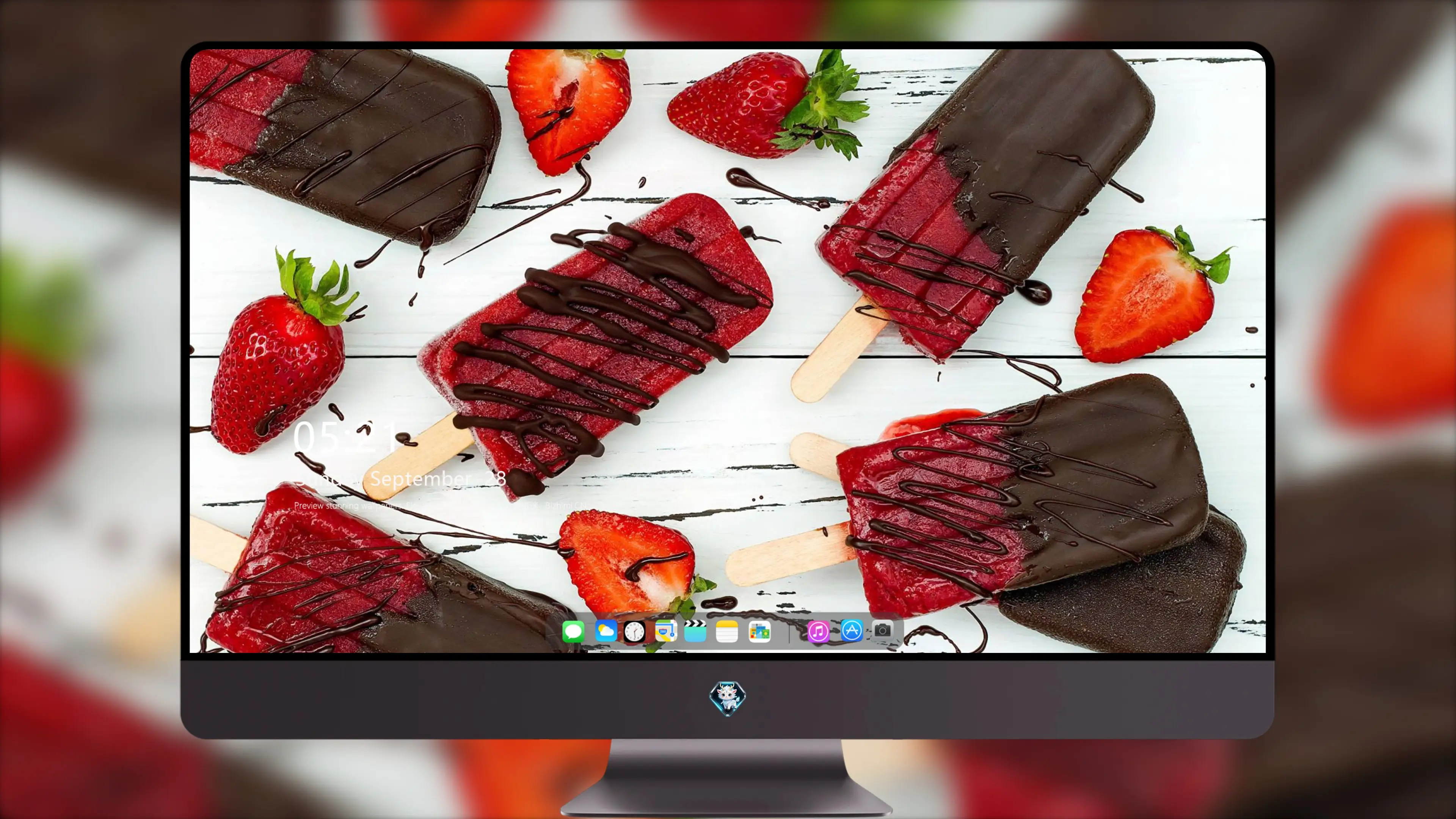This screenshot has height=819, width=1456.
Task: Open the colorful photo gallery icon in dock
Action: (759, 631)
